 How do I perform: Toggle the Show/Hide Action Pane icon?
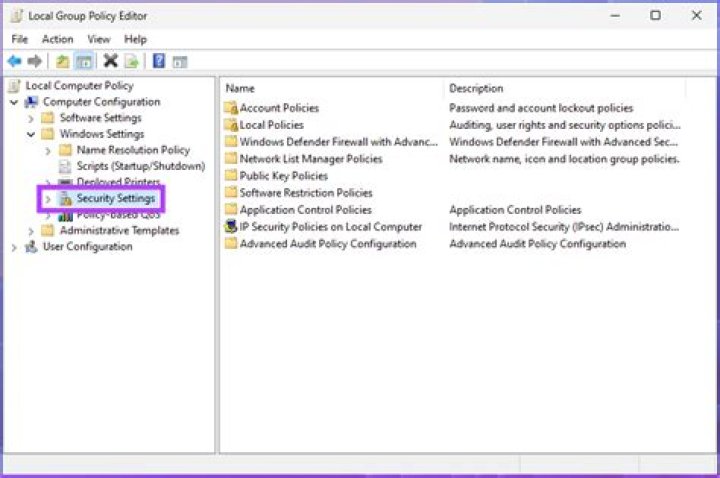click(x=180, y=61)
